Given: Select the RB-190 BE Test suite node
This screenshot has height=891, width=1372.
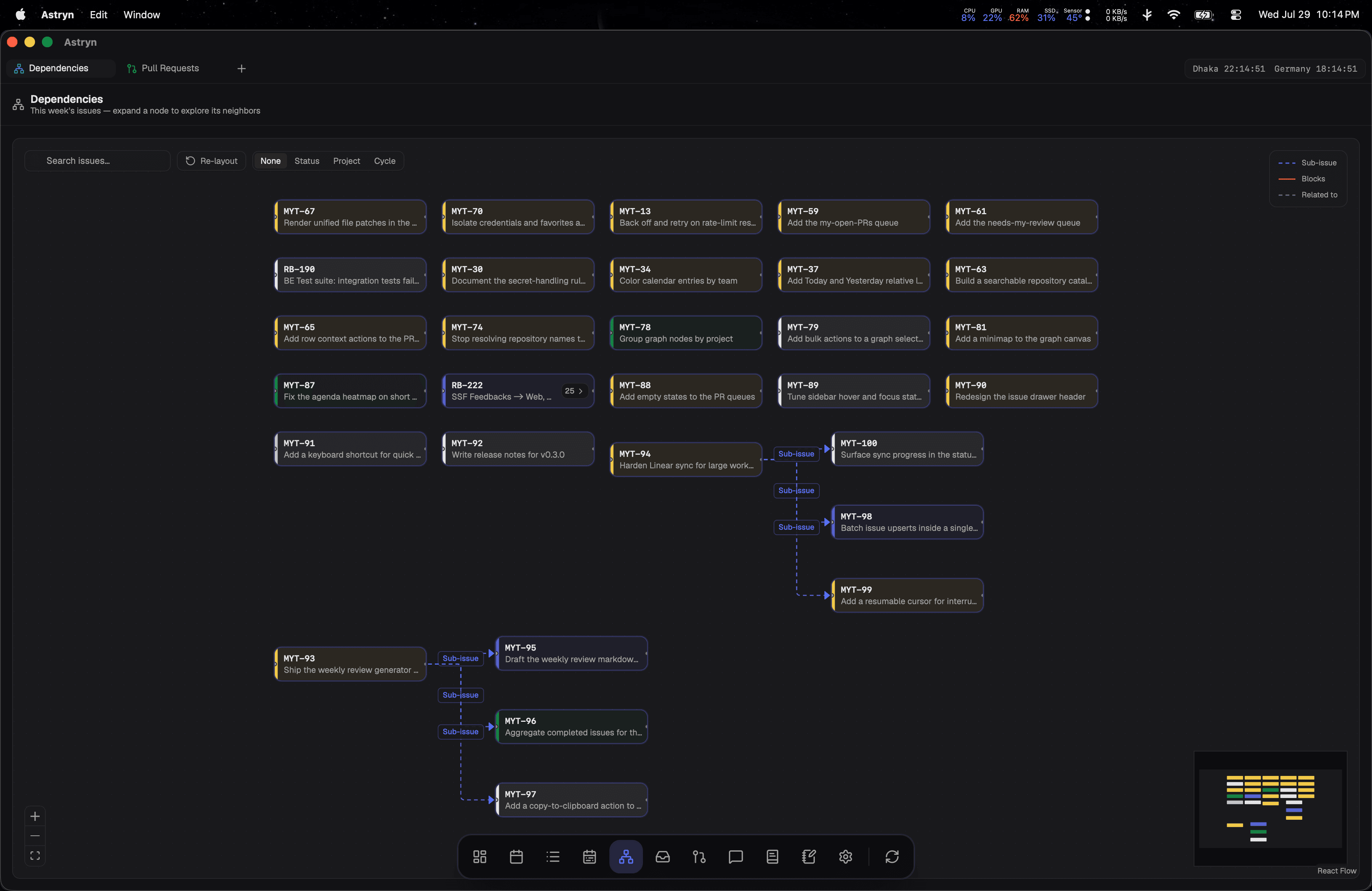Looking at the screenshot, I should [351, 275].
